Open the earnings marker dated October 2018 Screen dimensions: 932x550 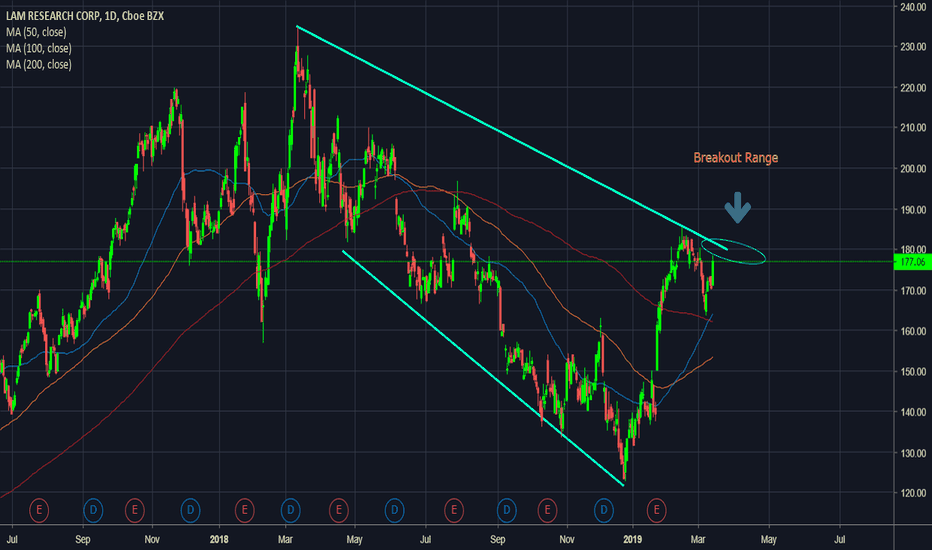pyautogui.click(x=547, y=510)
